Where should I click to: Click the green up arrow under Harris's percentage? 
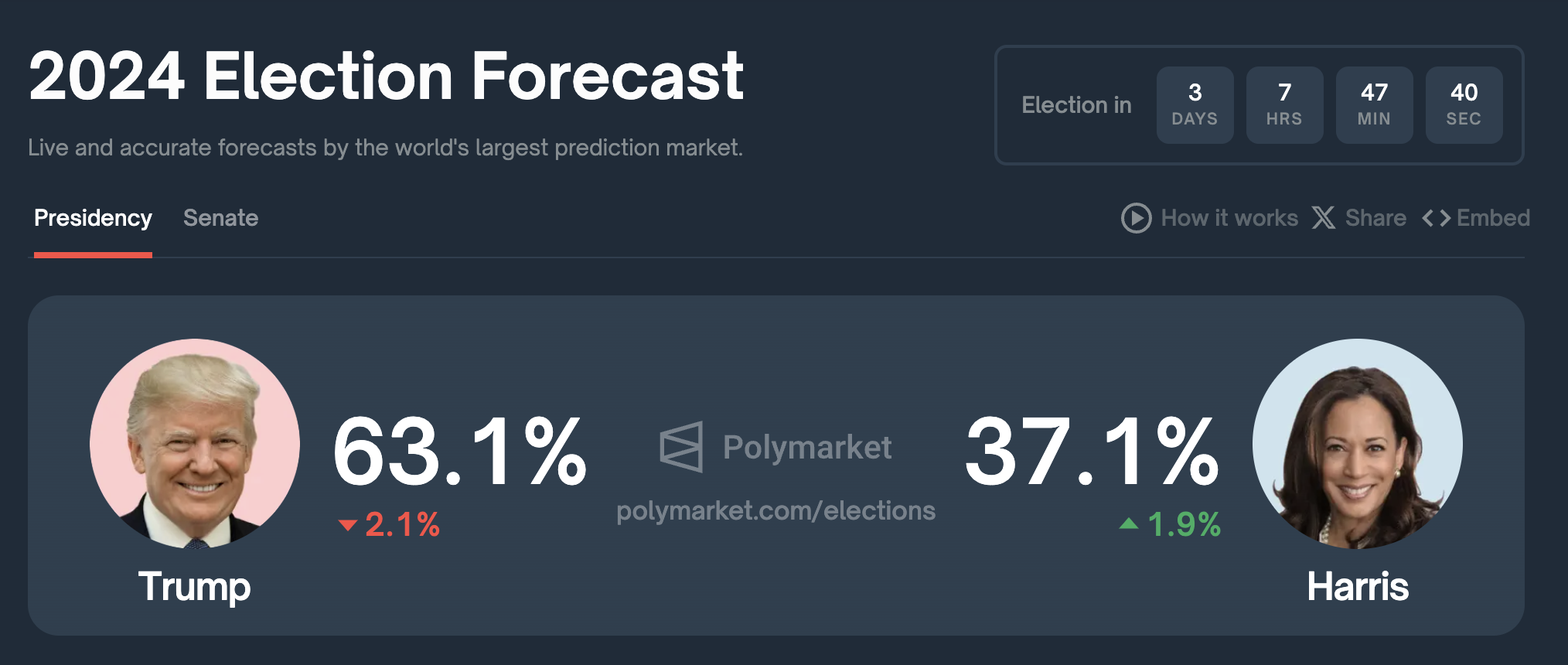click(x=1129, y=524)
